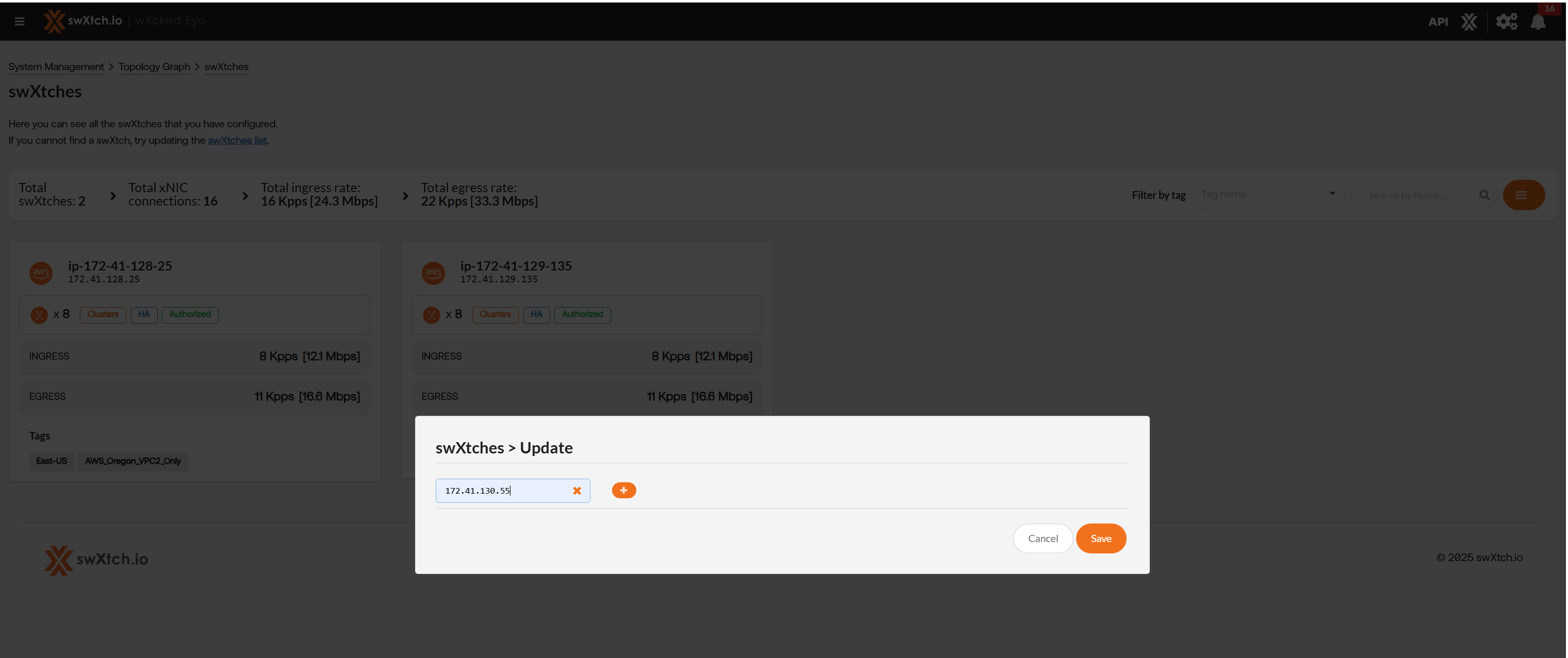Click the swXtch X icon in header
This screenshot has height=658, width=1568.
[1469, 22]
